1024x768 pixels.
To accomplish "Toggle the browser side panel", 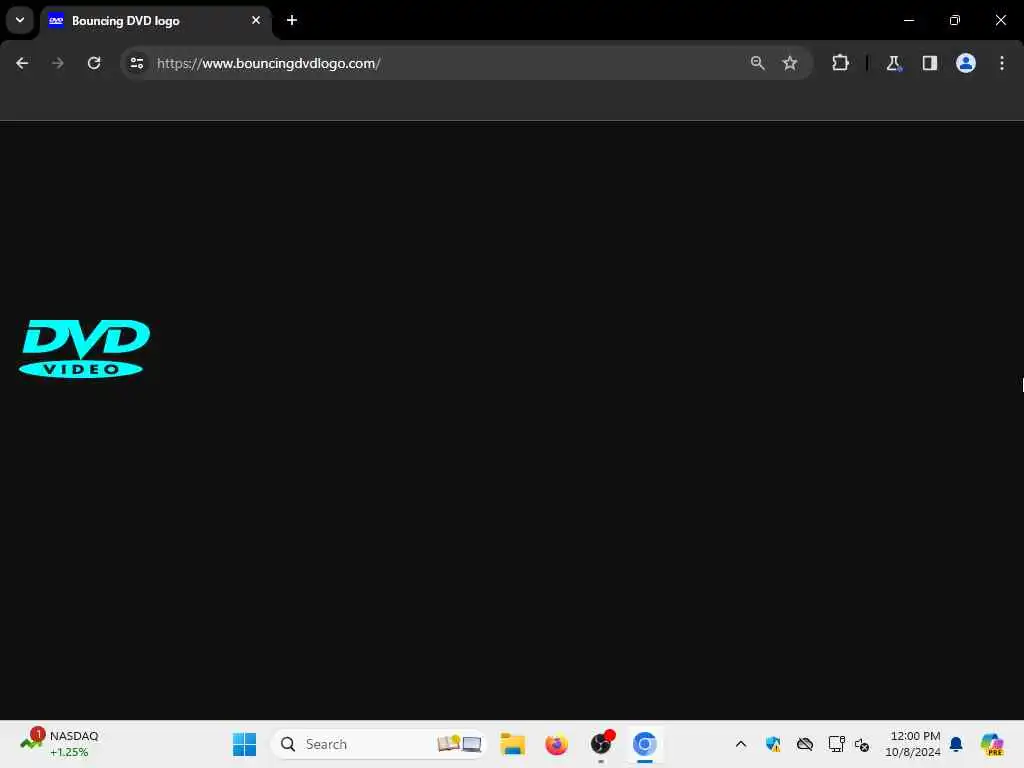I will click(x=930, y=63).
